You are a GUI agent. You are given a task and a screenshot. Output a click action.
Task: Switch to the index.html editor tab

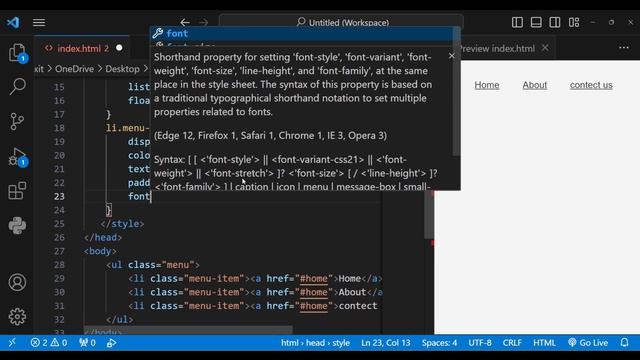[x=83, y=49]
